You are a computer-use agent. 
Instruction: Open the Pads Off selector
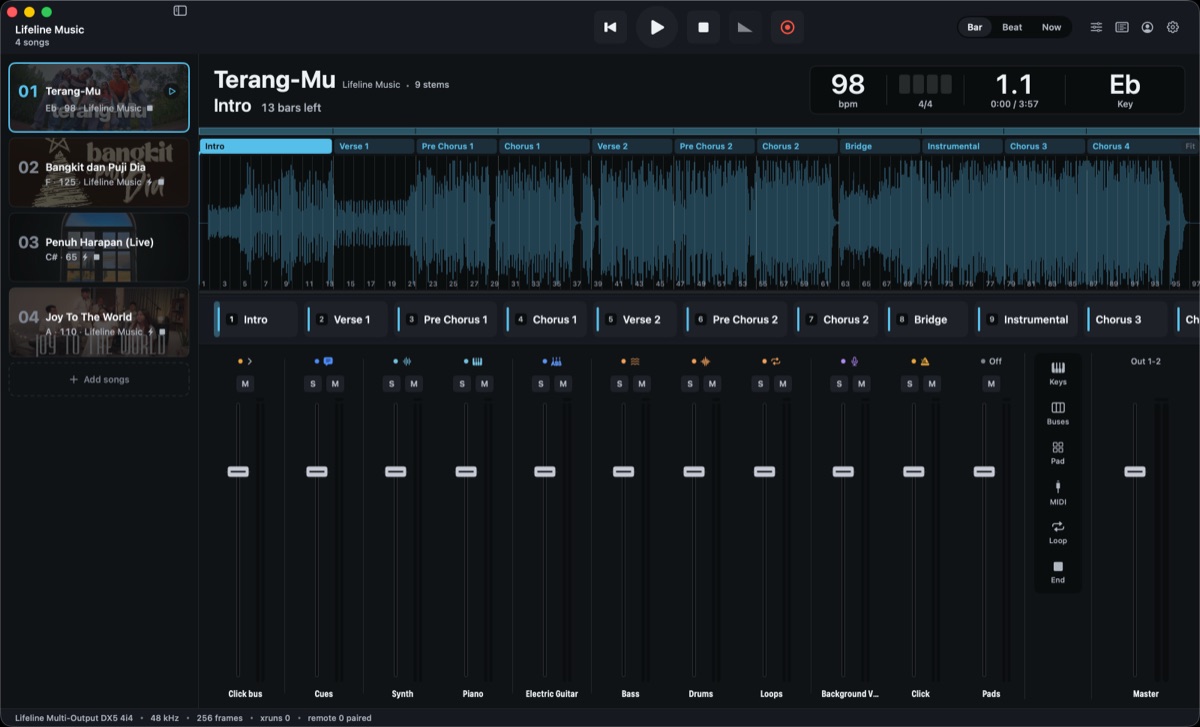[991, 361]
